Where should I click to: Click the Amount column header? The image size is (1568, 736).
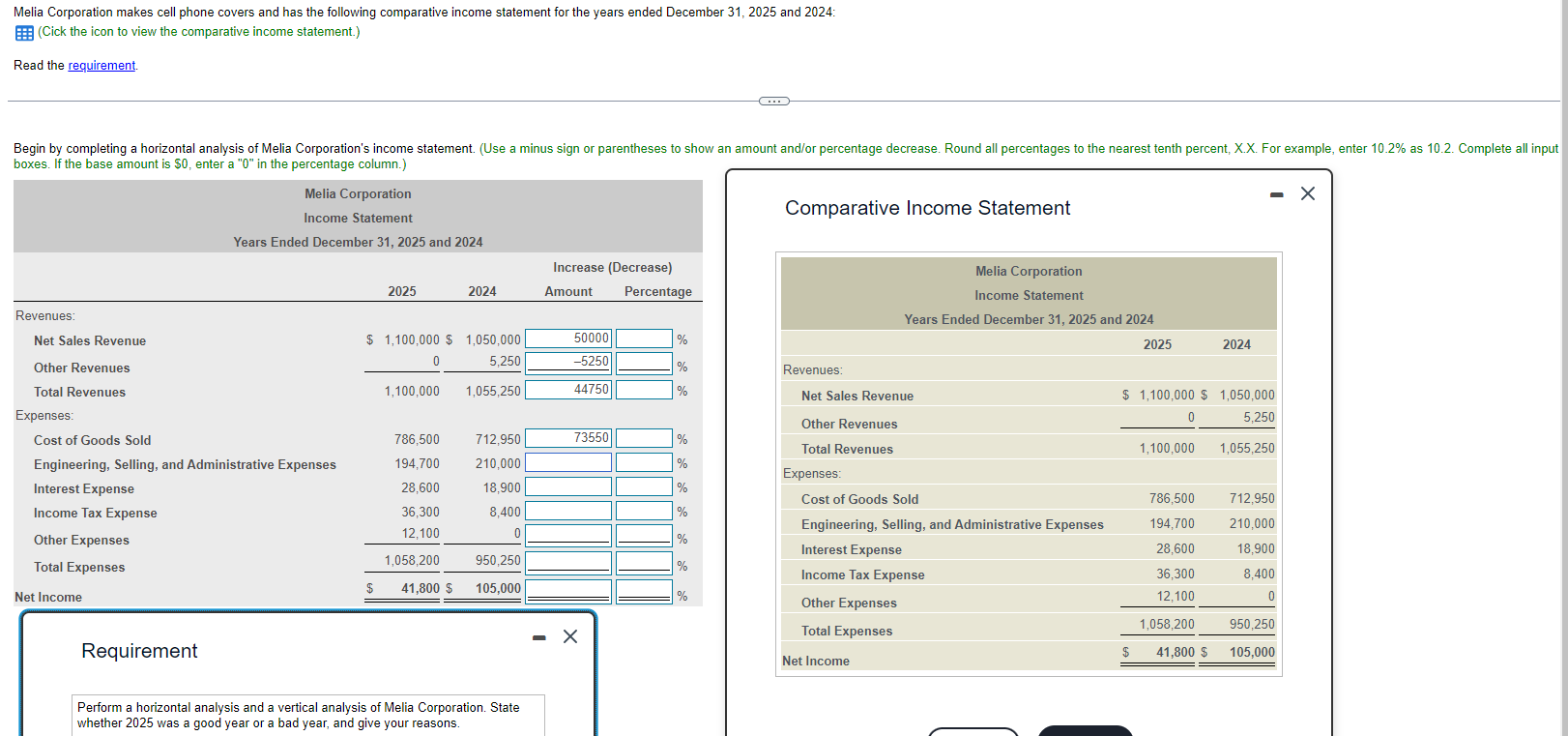(x=568, y=291)
